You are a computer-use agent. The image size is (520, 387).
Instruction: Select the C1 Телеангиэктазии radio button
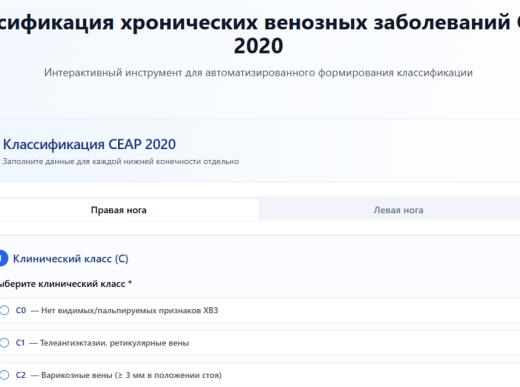tap(4, 343)
